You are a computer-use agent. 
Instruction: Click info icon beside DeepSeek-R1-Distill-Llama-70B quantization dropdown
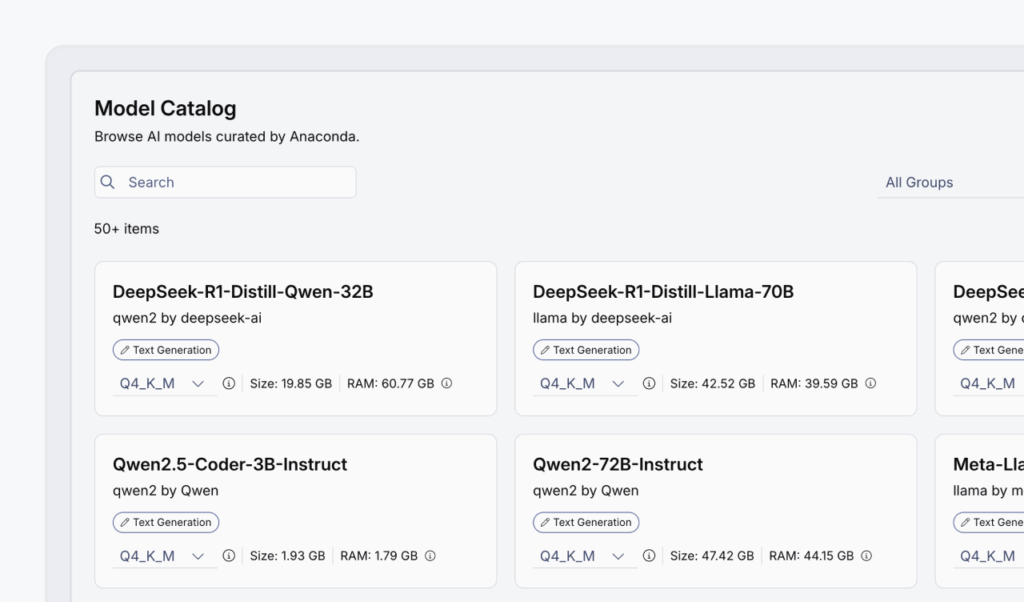click(x=649, y=383)
